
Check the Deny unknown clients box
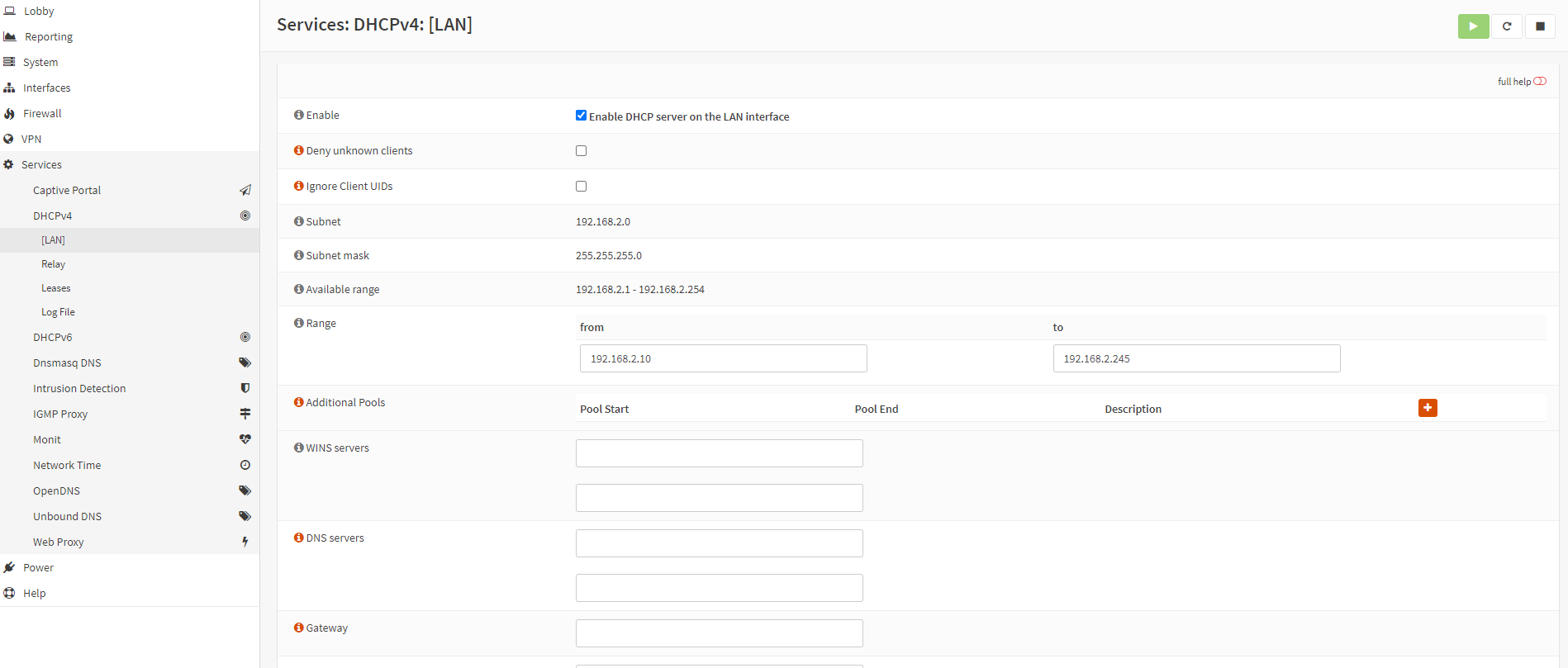click(582, 150)
